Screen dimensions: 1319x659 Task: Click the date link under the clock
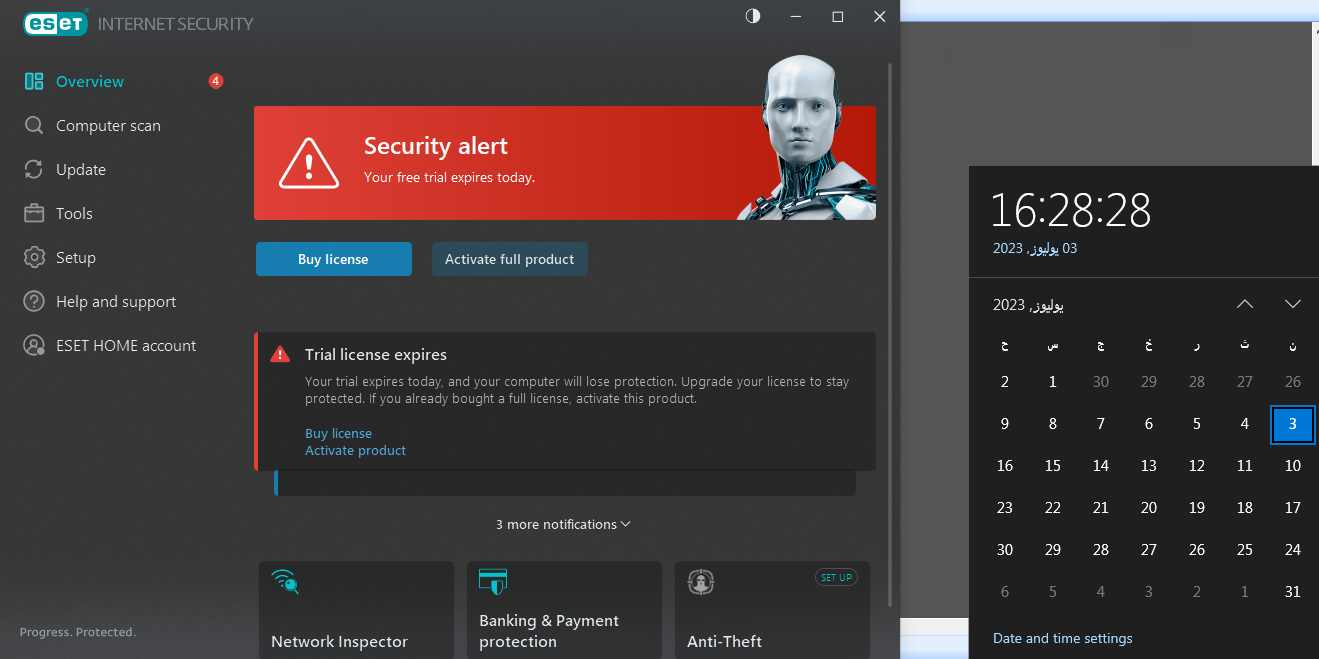(x=1035, y=248)
